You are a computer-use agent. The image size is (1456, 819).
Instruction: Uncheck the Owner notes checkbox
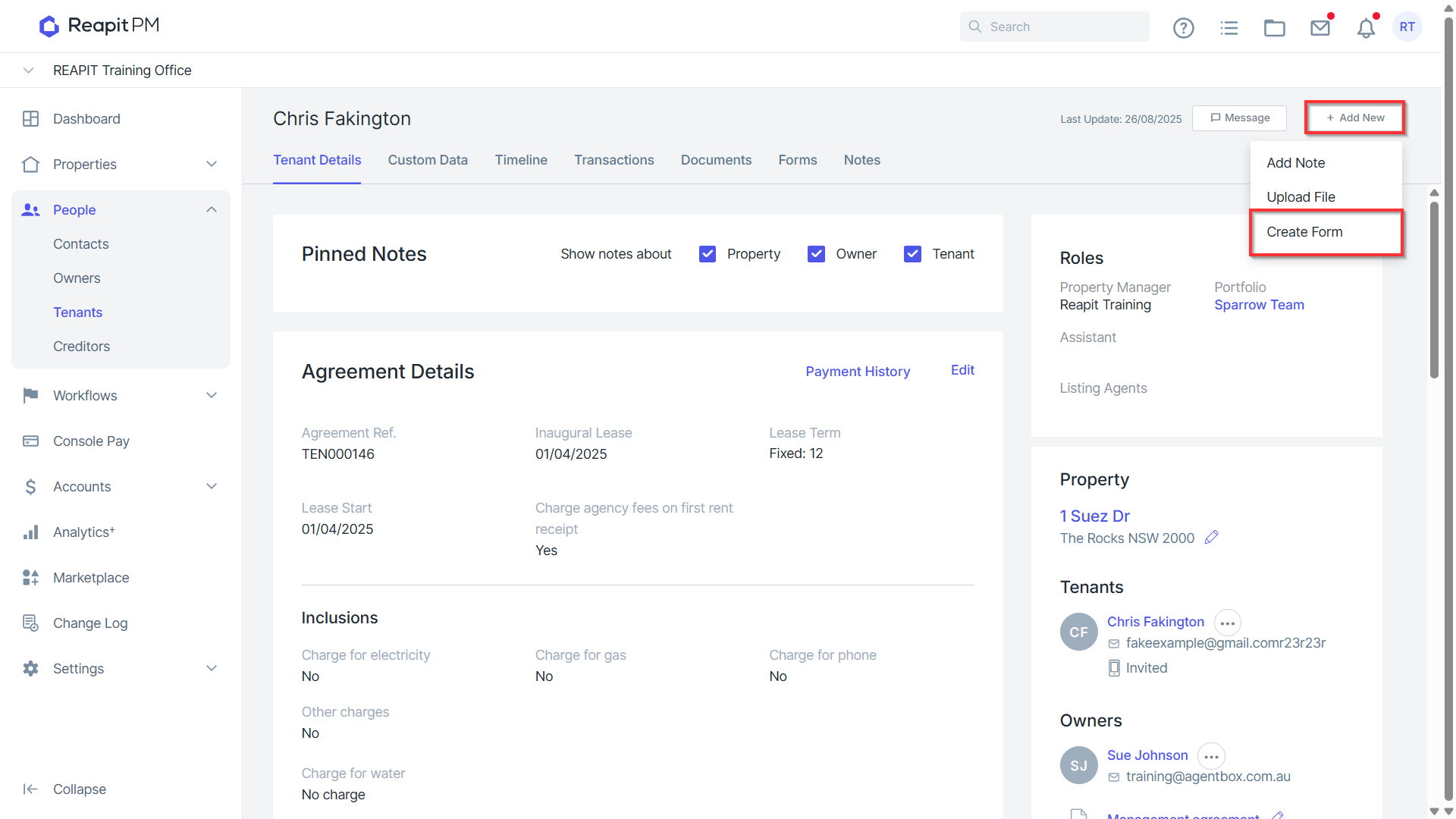[x=817, y=254]
